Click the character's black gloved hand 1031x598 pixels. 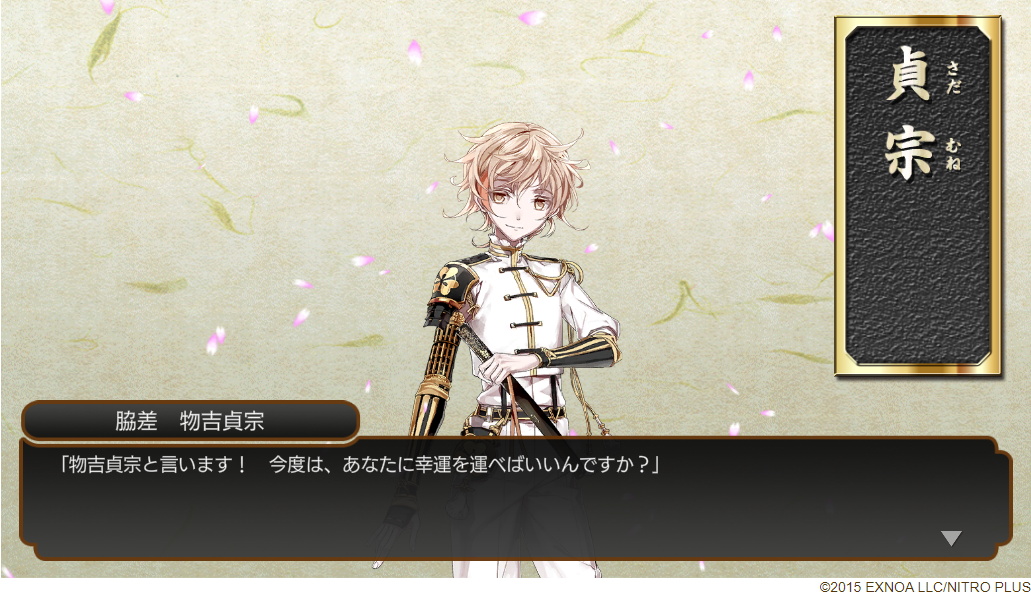(396, 526)
